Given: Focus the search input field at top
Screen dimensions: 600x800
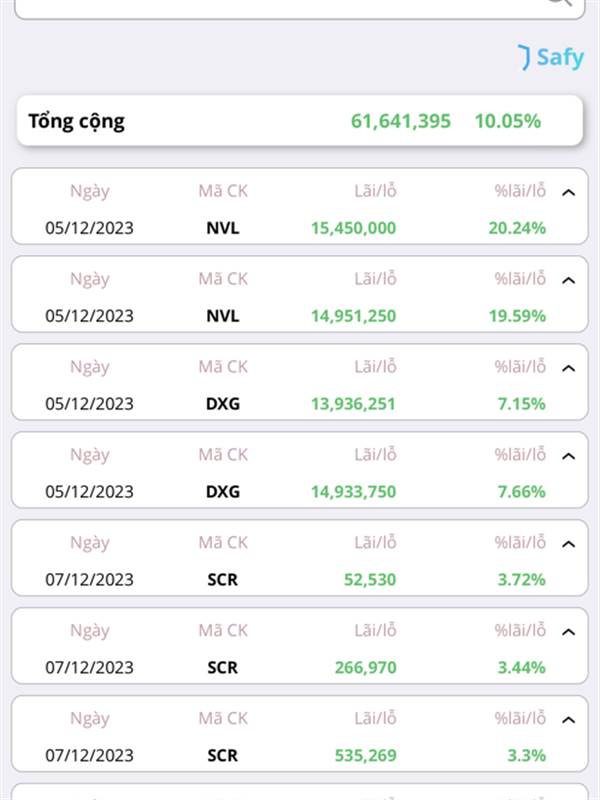Looking at the screenshot, I should [299, 8].
